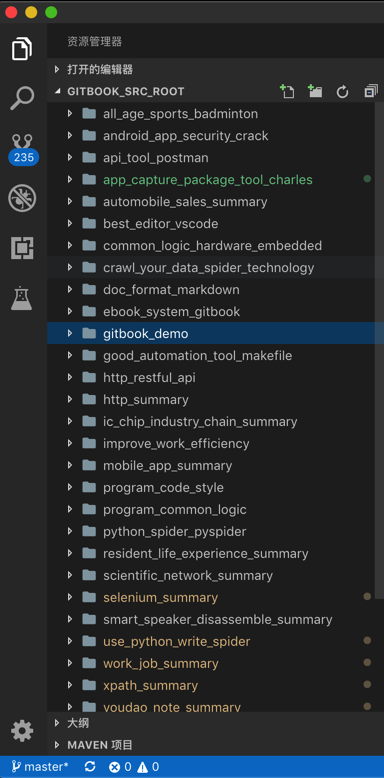Click the New Folder icon
384x778 pixels.
[315, 91]
